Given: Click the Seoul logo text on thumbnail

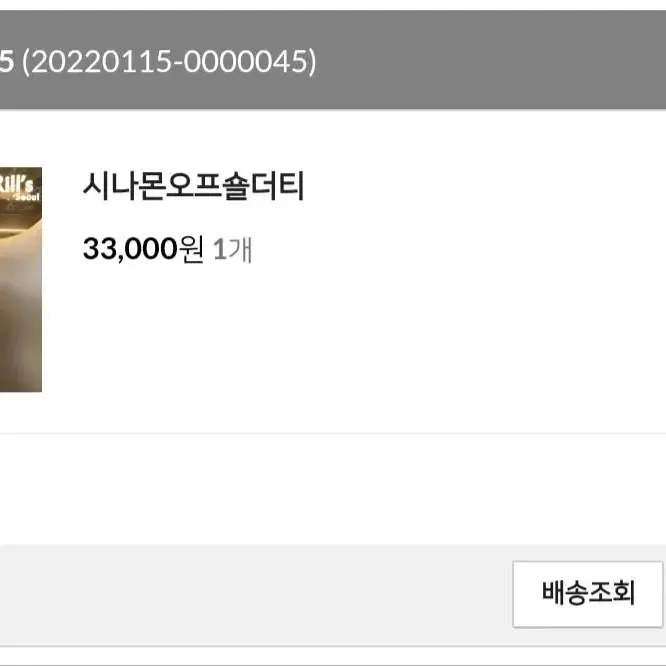Looking at the screenshot, I should [26, 197].
